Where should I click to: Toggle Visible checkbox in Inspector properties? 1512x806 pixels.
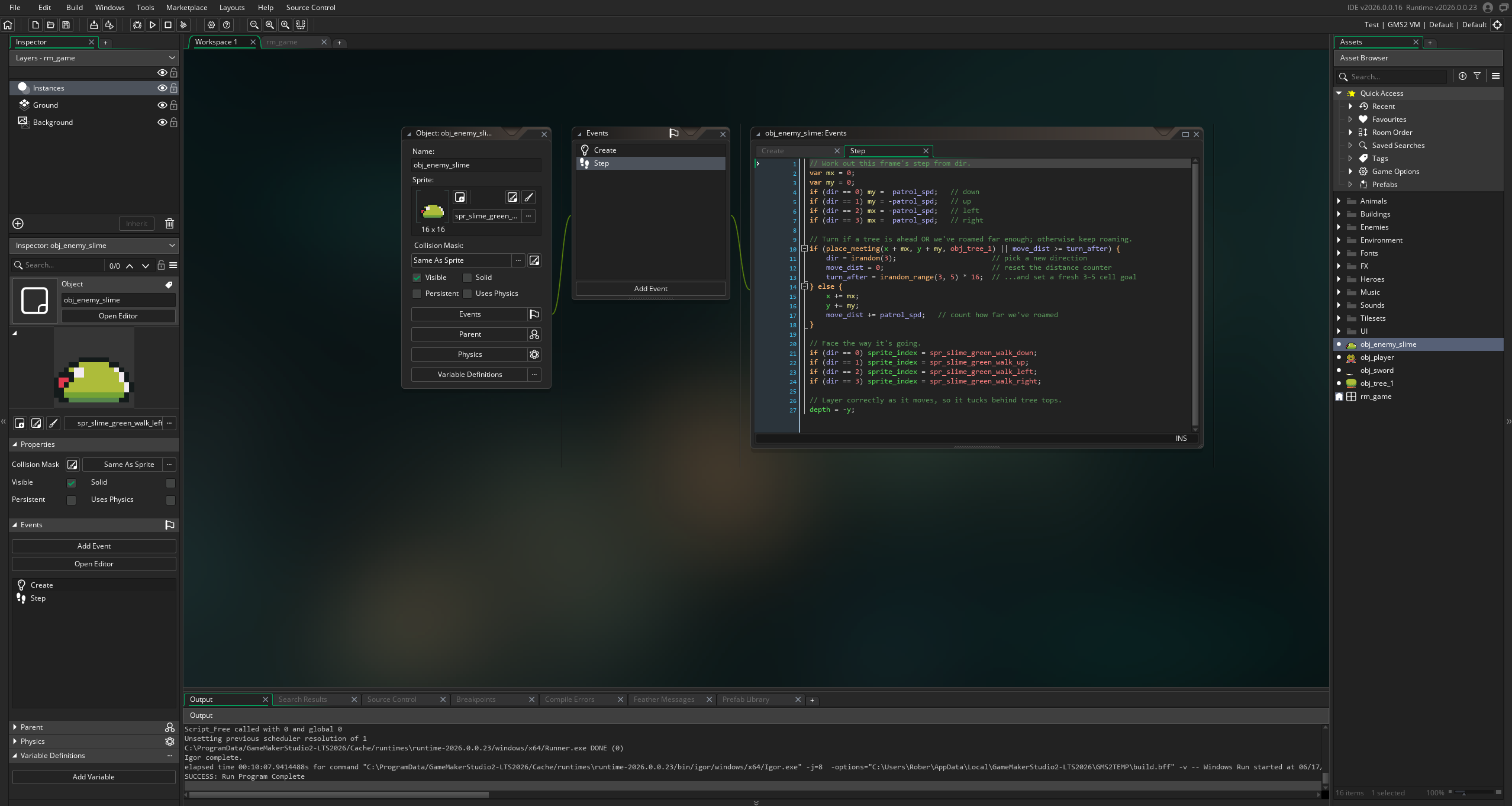pos(72,483)
